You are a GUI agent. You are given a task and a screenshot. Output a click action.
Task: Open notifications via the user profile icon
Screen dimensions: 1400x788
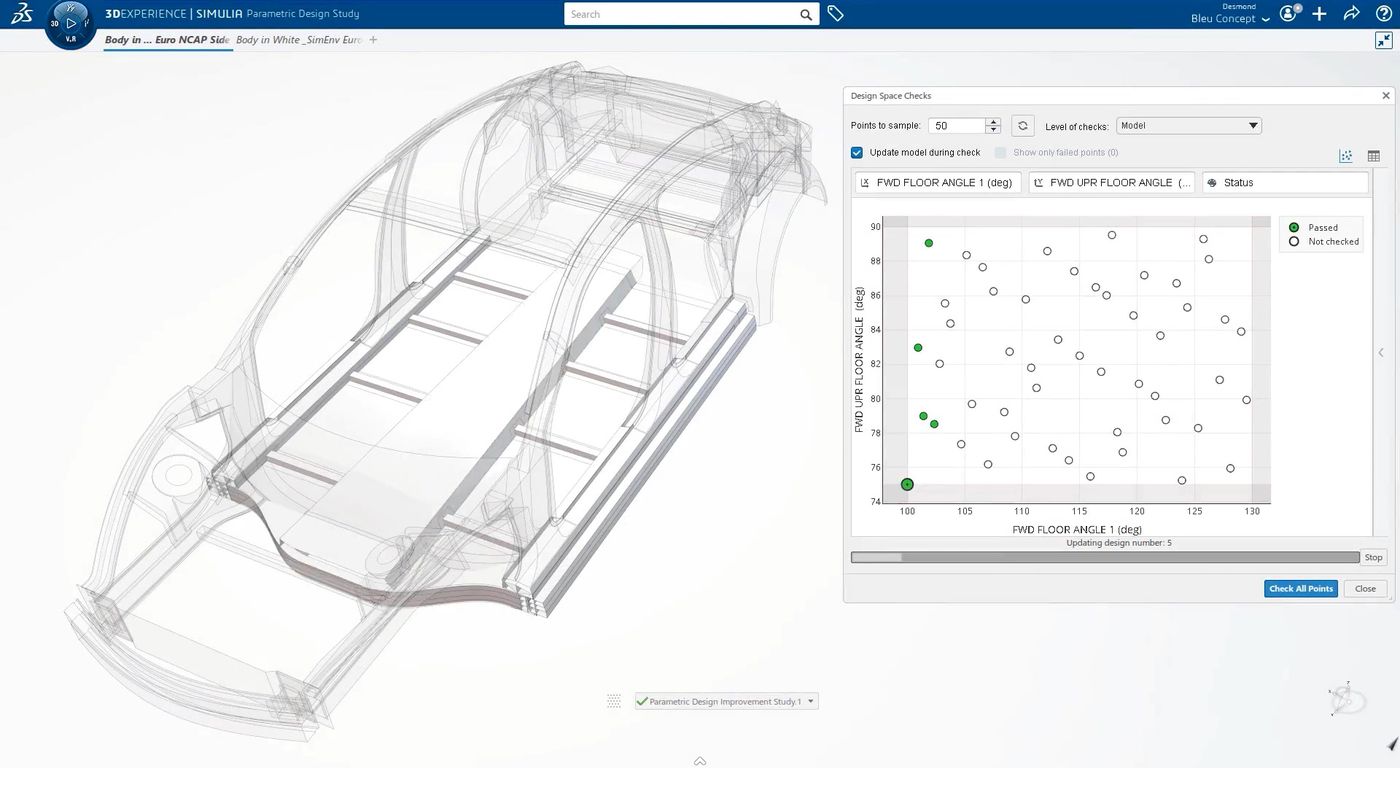click(1288, 14)
